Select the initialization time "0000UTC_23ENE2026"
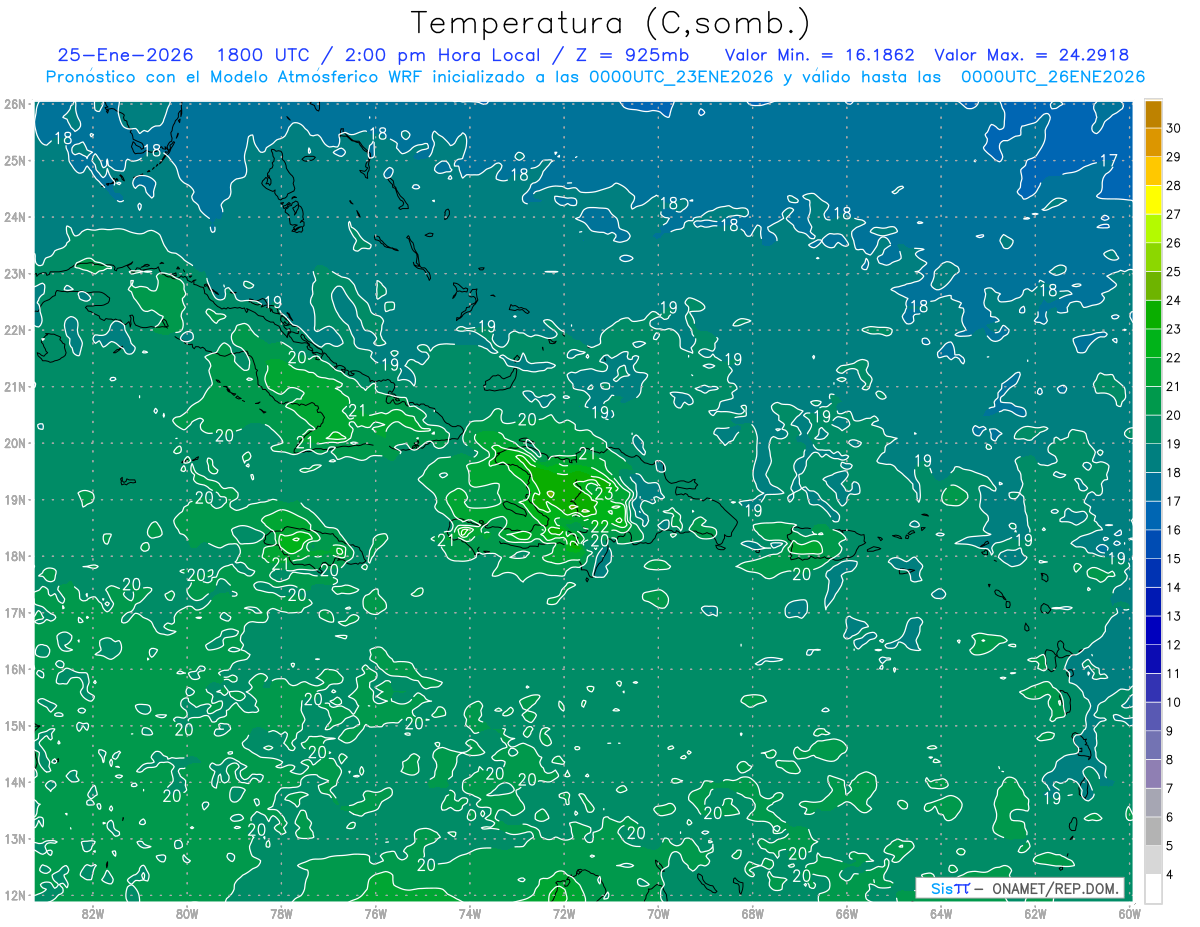 (x=680, y=77)
